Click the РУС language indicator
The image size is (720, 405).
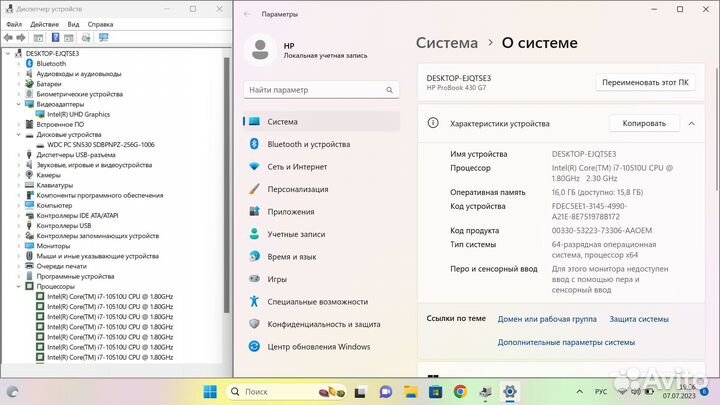click(601, 392)
